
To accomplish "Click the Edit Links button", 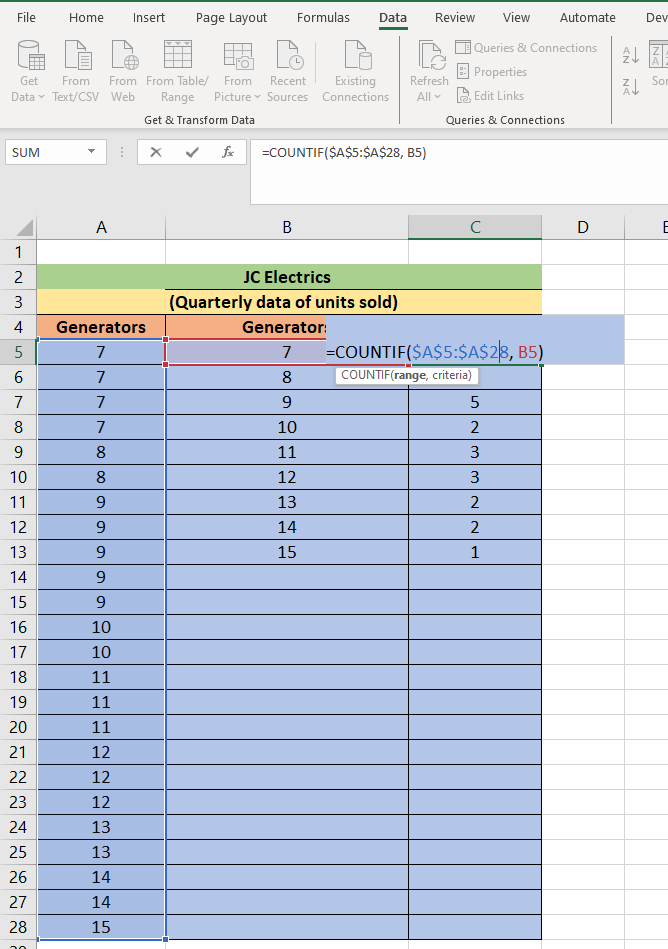I will [x=490, y=96].
